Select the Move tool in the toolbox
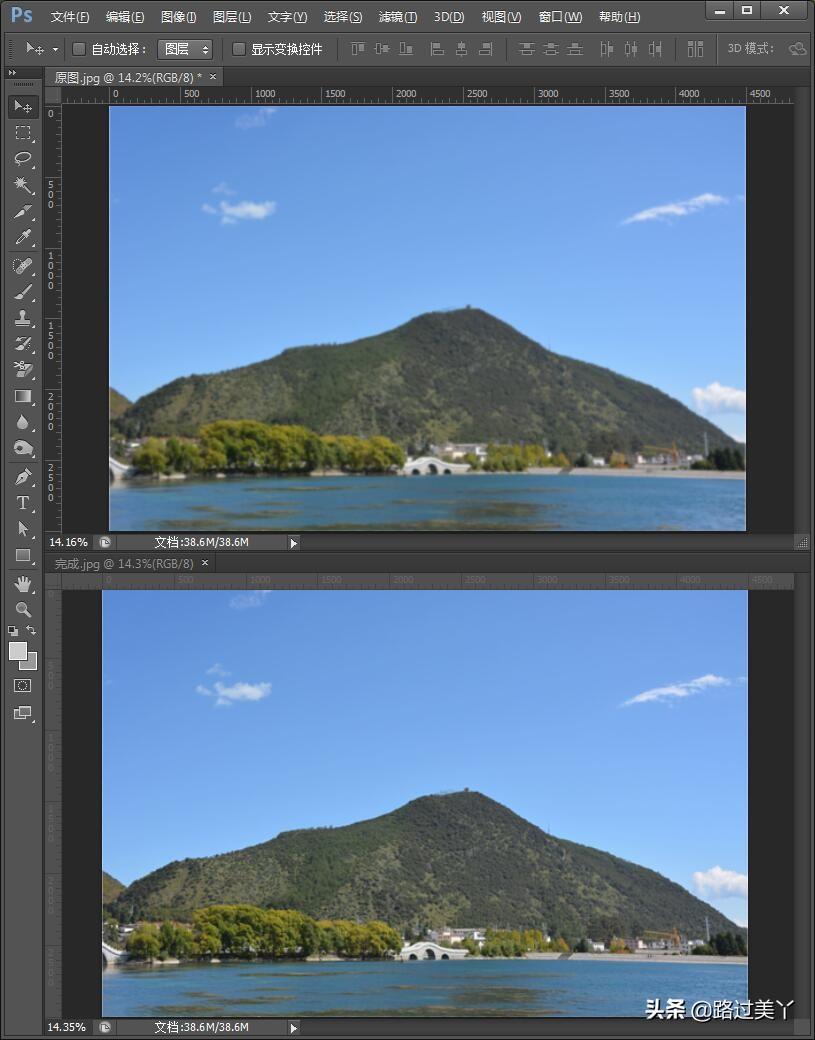Screen dimensions: 815x1040 [x=23, y=107]
